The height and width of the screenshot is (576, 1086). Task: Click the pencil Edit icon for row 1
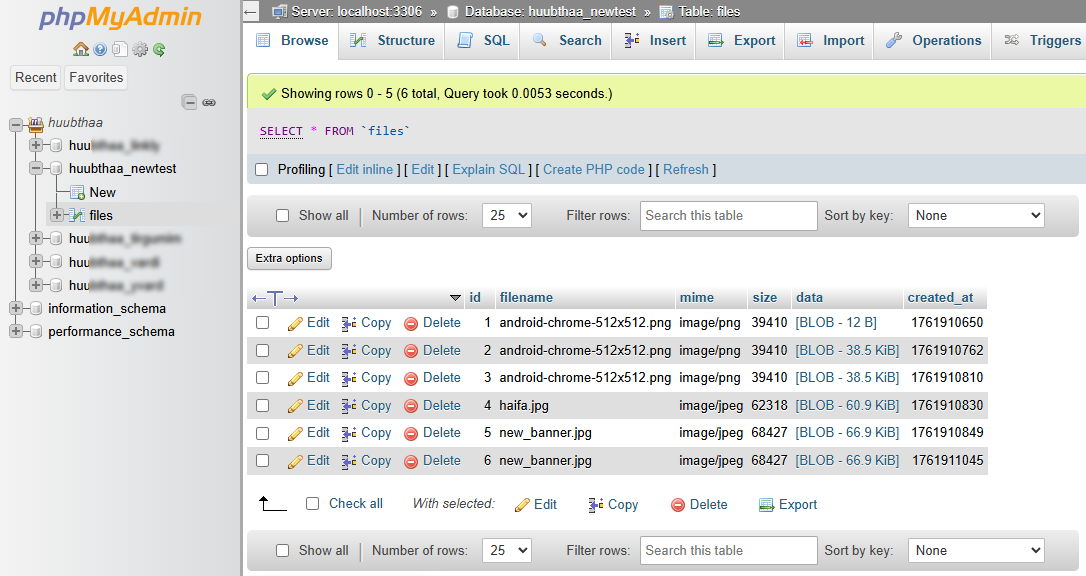tap(295, 323)
